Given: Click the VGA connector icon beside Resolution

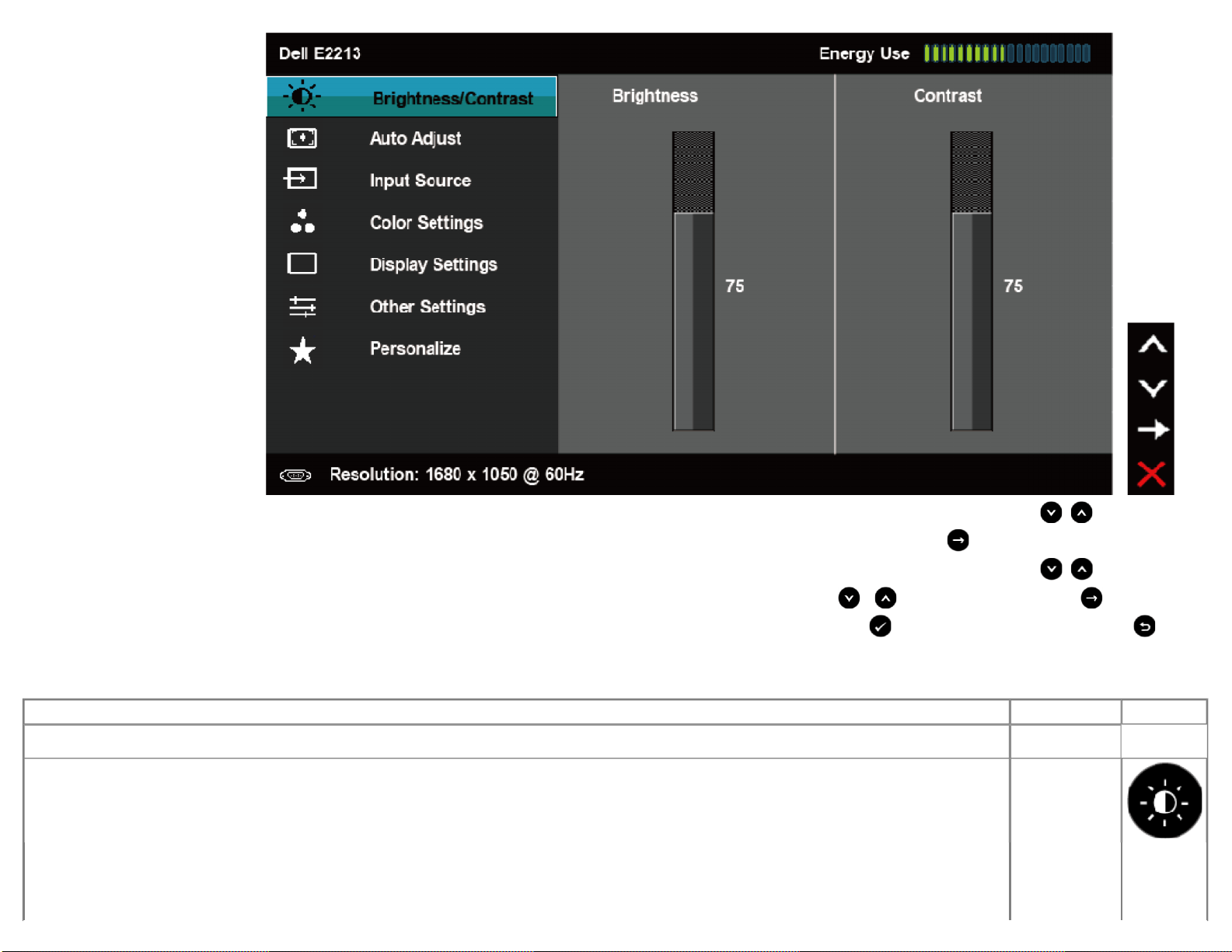Looking at the screenshot, I should coord(295,475).
